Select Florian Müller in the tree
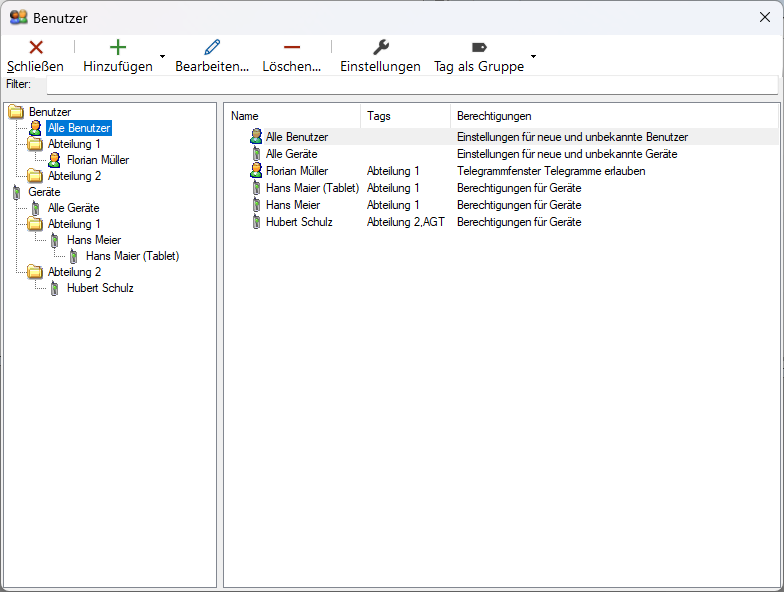784x592 pixels. point(98,160)
